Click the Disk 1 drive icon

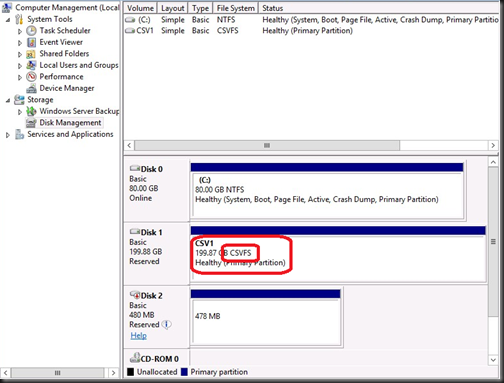[x=135, y=232]
